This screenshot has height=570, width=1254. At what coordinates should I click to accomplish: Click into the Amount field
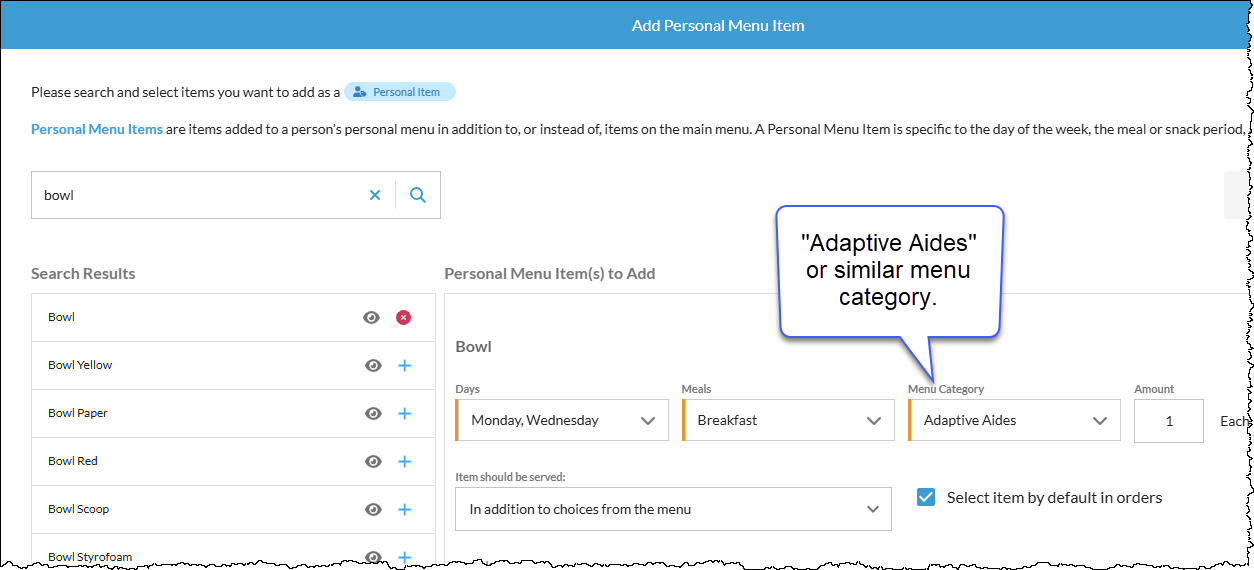click(1168, 420)
